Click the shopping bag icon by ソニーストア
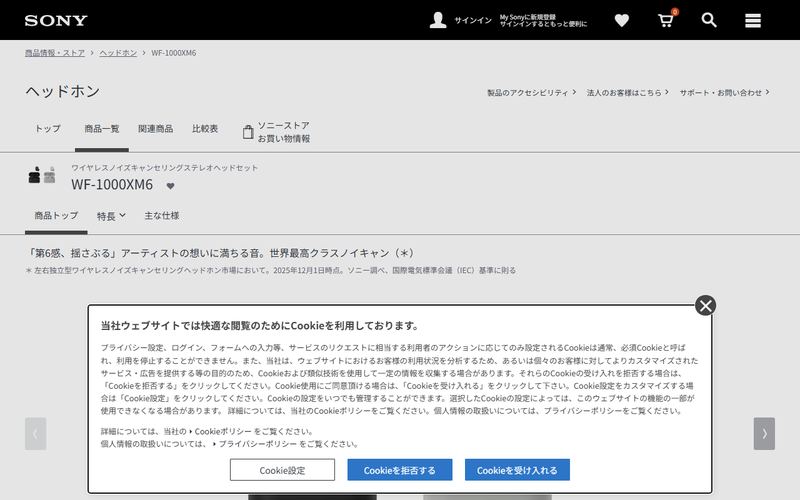The width and height of the screenshot is (800, 500). (248, 132)
